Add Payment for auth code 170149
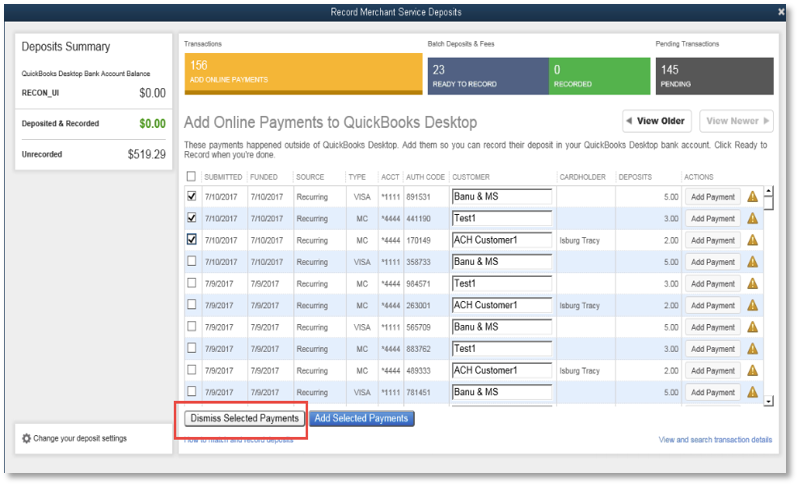The height and width of the screenshot is (486, 799). [x=712, y=240]
